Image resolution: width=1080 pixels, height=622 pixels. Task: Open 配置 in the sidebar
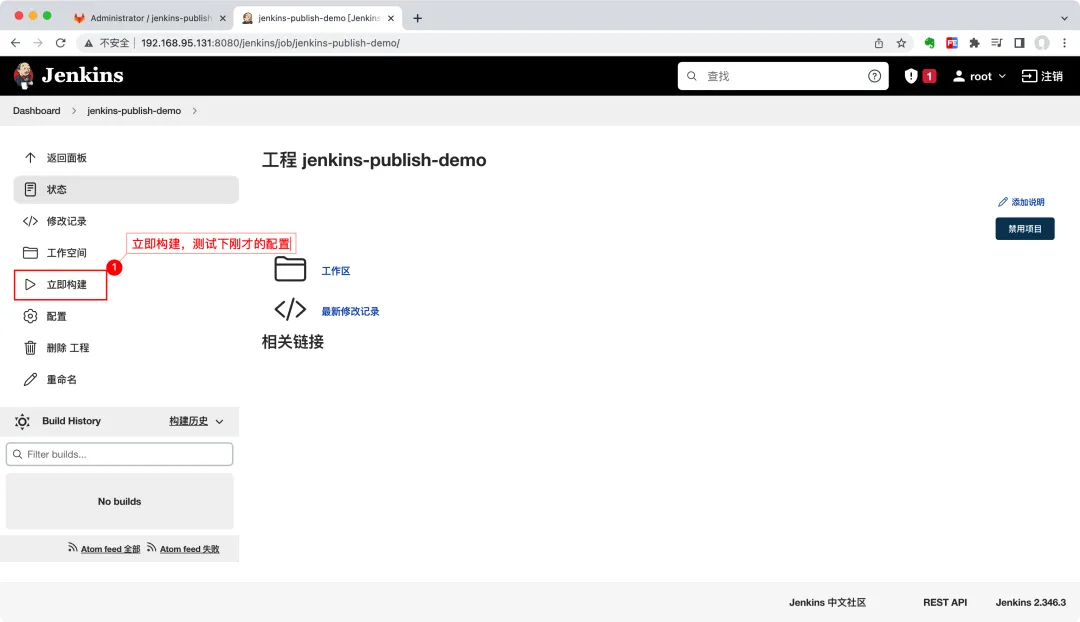126,316
